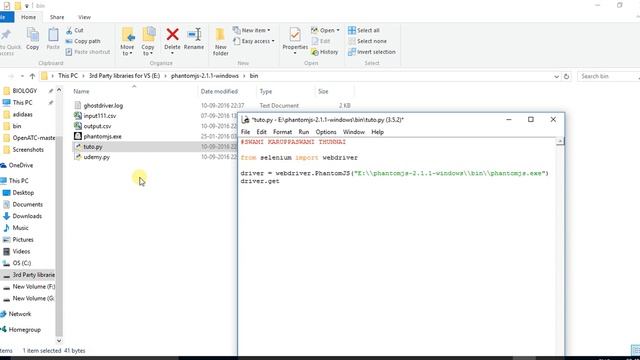Click the Search bin input field
Viewport: 640px width, 360px height.
click(x=608, y=76)
